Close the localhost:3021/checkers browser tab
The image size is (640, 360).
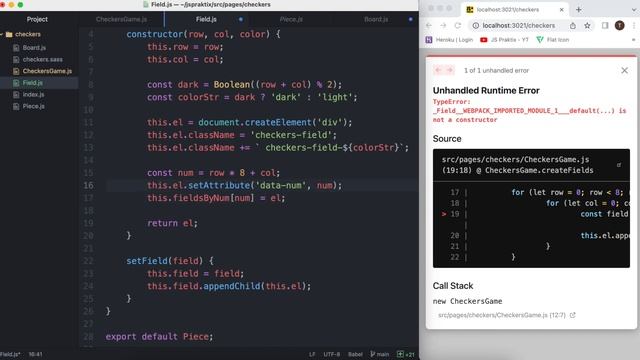tap(562, 9)
